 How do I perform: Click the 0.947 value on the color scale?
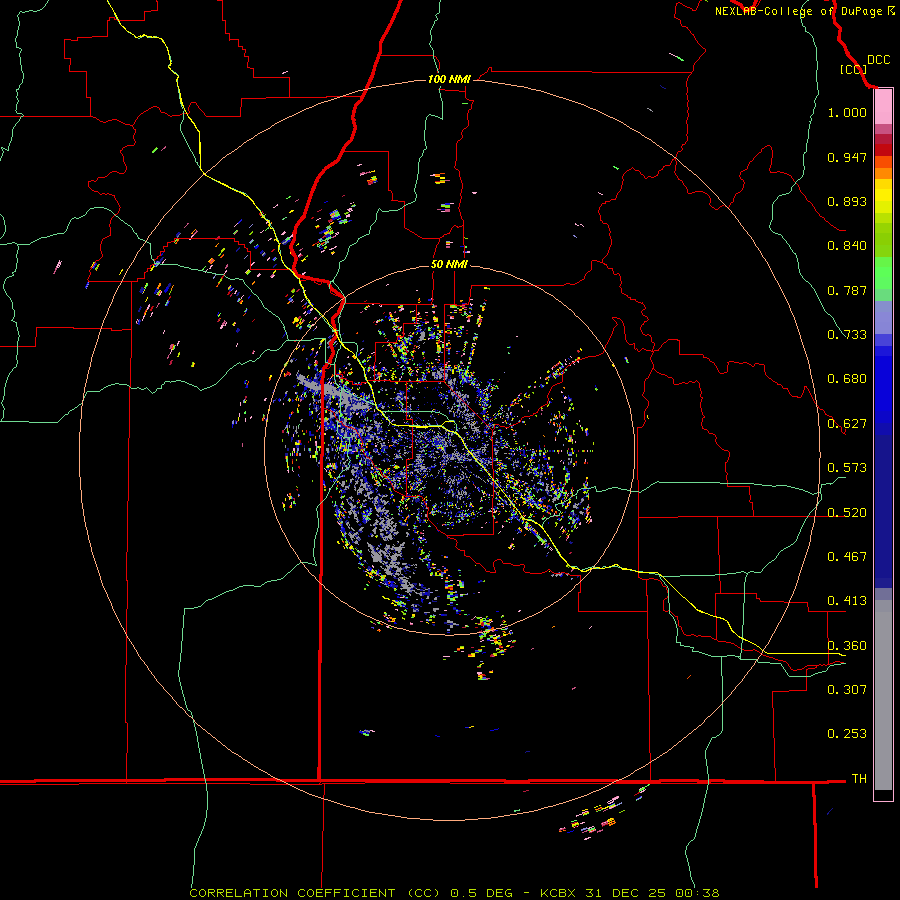(x=847, y=157)
